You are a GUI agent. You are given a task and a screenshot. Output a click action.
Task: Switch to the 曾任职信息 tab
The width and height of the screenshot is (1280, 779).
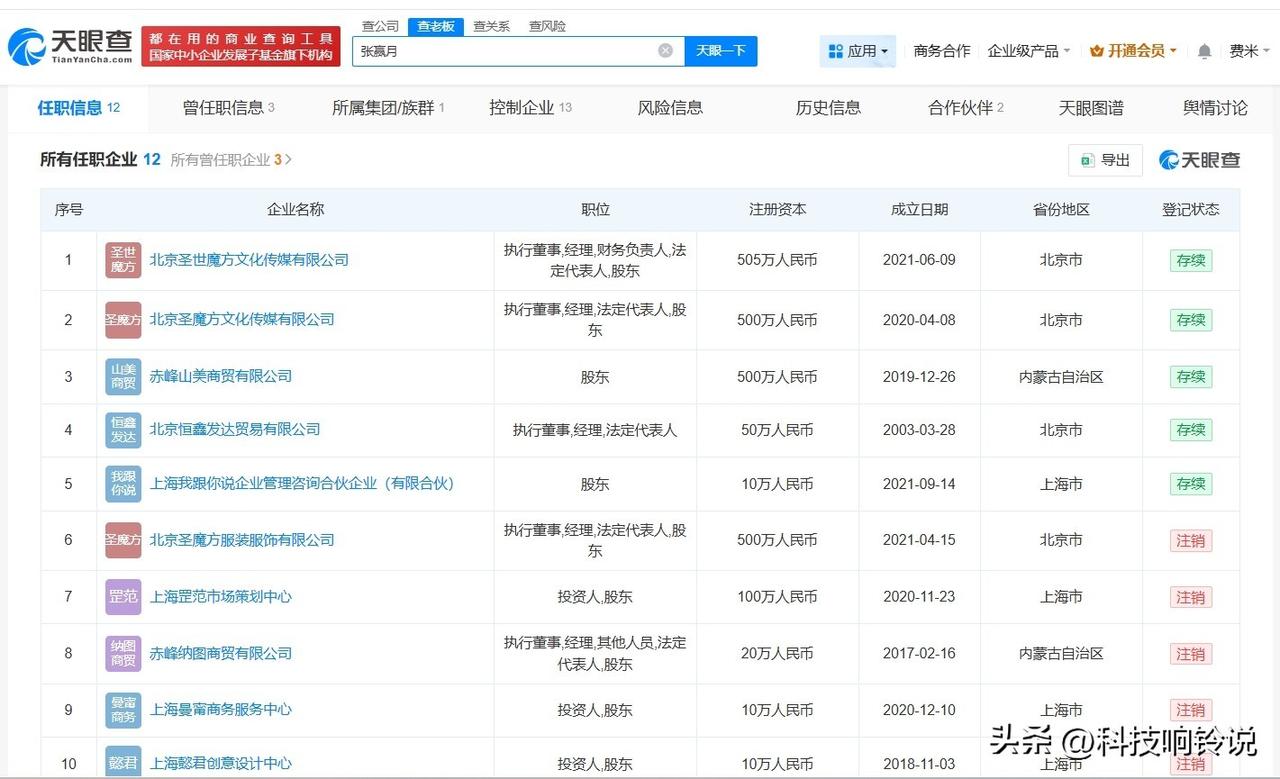click(x=228, y=108)
